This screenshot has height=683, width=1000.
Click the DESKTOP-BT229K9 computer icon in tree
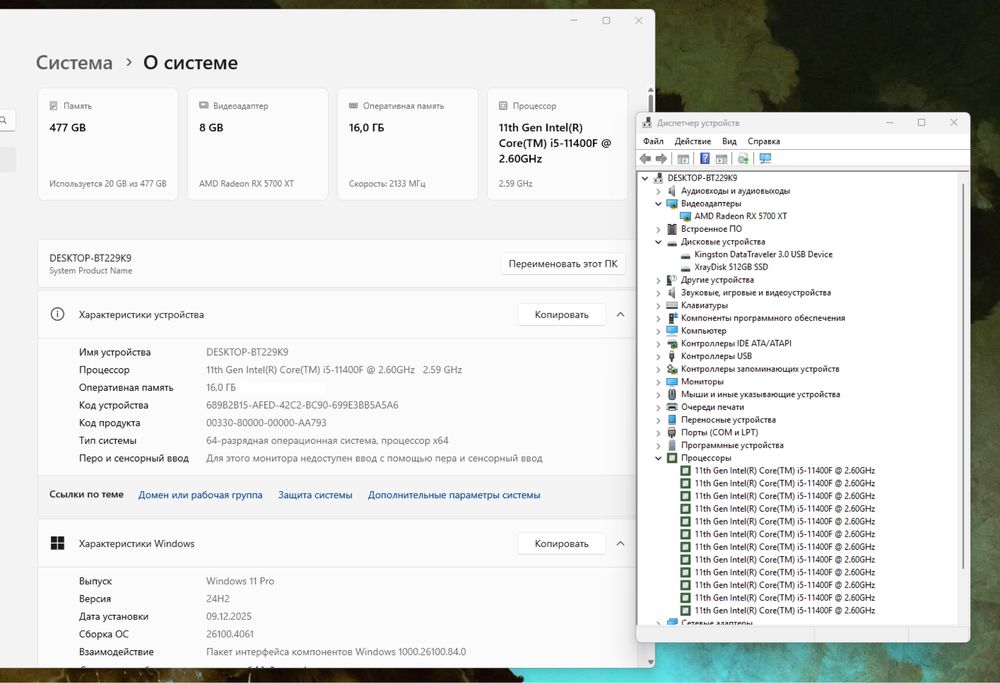[x=658, y=178]
